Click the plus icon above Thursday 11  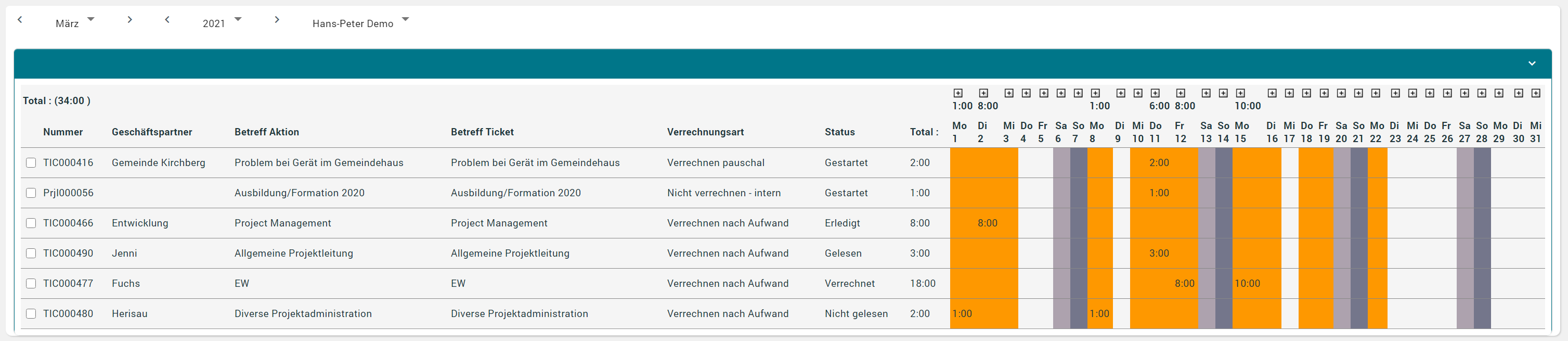tap(1155, 93)
